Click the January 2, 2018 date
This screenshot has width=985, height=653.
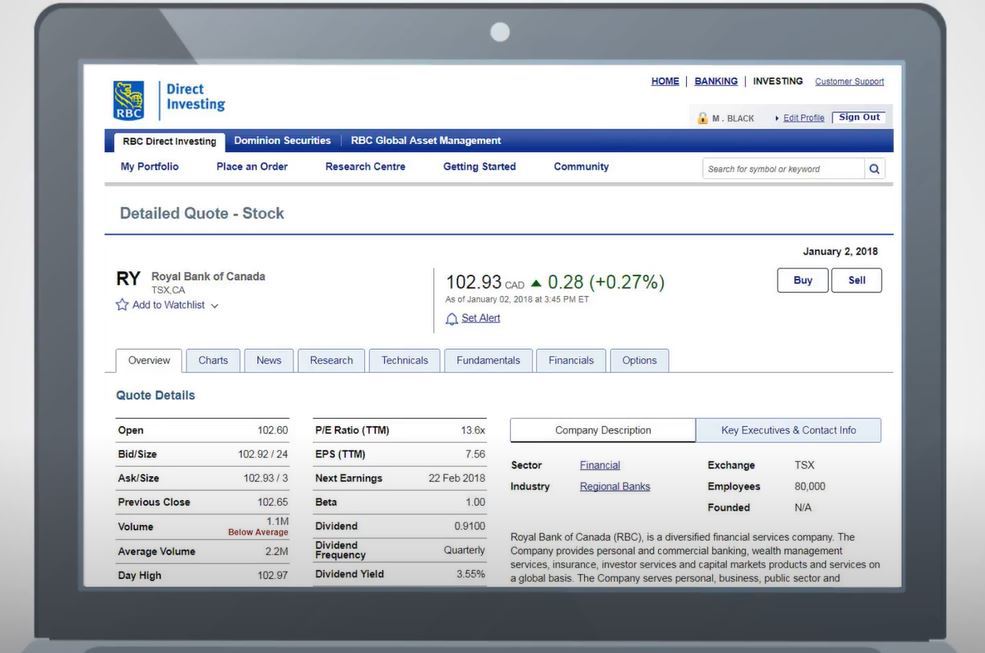coord(841,251)
